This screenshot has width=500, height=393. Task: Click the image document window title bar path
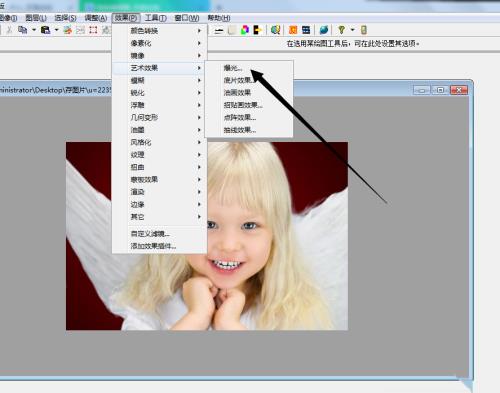(55, 90)
